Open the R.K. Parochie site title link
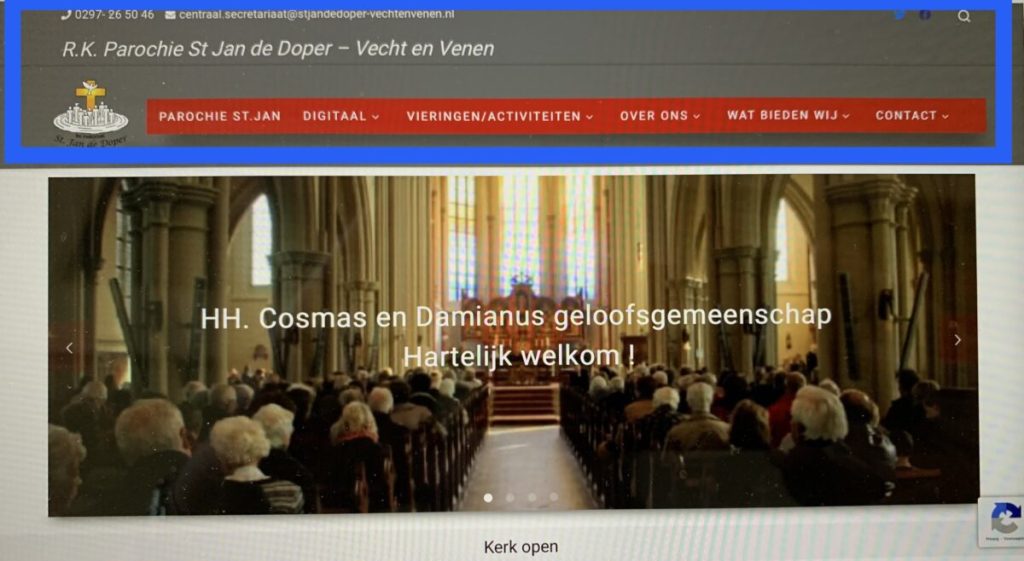The image size is (1024, 561). (278, 49)
